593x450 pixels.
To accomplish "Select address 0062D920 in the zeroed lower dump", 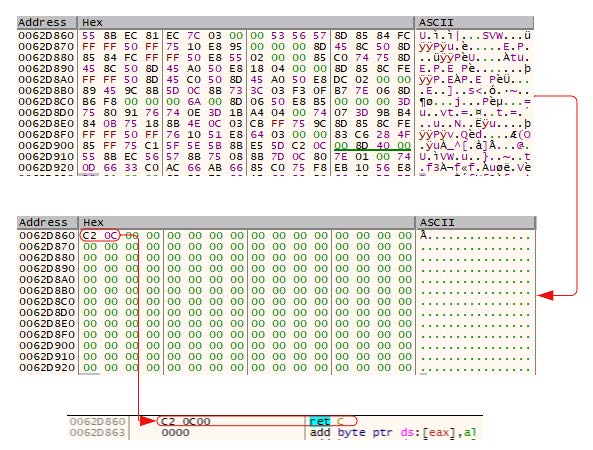I will (47, 368).
